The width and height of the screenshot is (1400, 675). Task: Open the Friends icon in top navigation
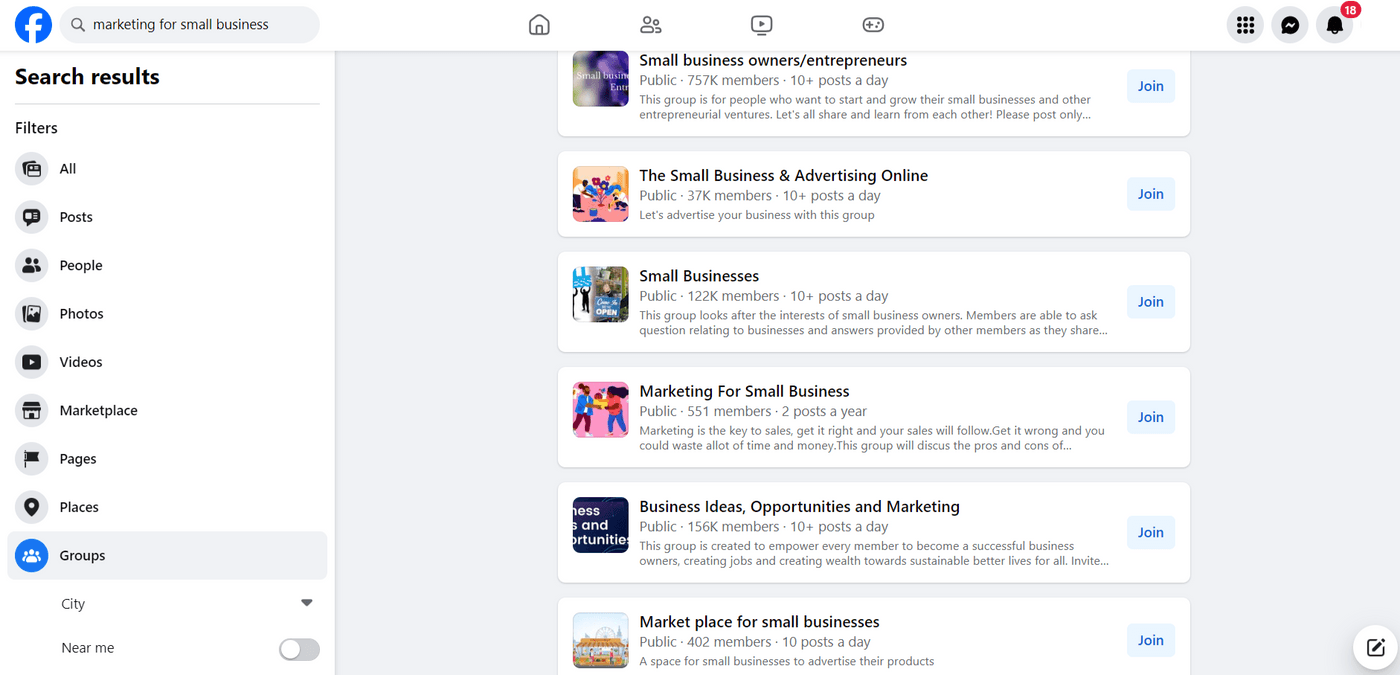pyautogui.click(x=651, y=25)
